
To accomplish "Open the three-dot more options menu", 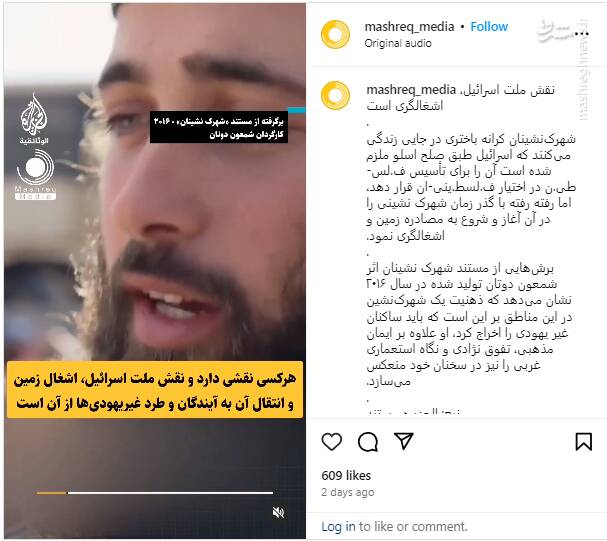I will 582,34.
